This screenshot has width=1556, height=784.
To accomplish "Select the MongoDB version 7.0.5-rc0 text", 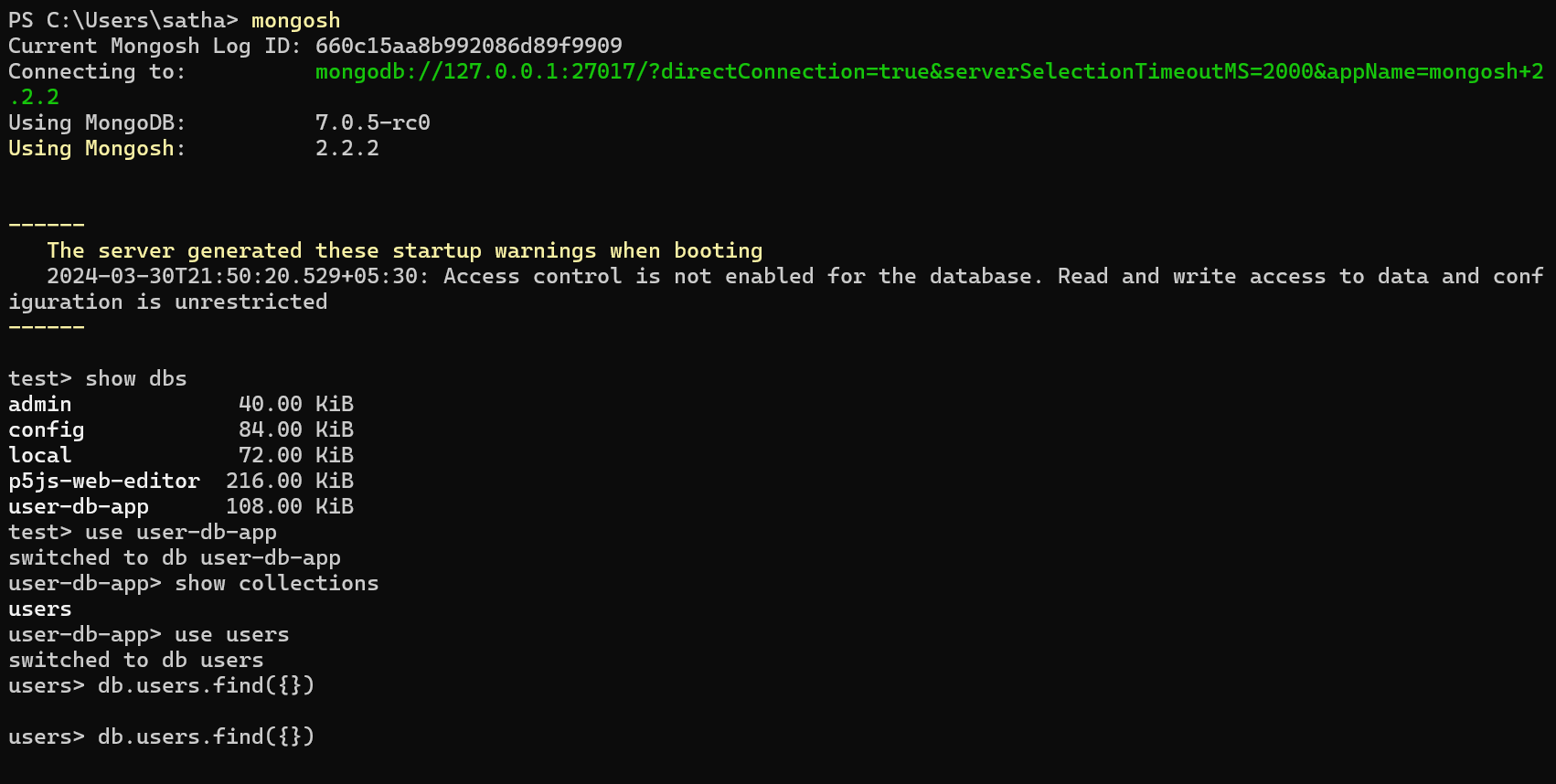I will (x=372, y=123).
